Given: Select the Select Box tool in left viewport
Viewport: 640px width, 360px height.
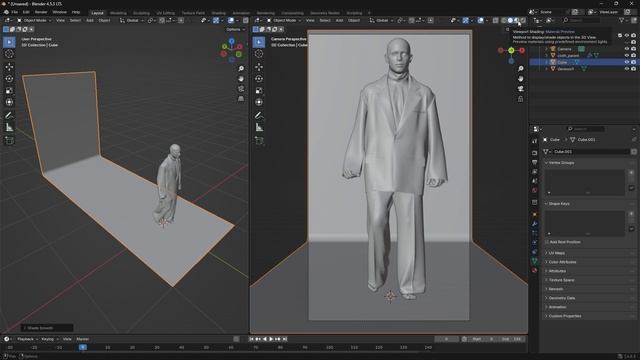Looking at the screenshot, I should 9,42.
